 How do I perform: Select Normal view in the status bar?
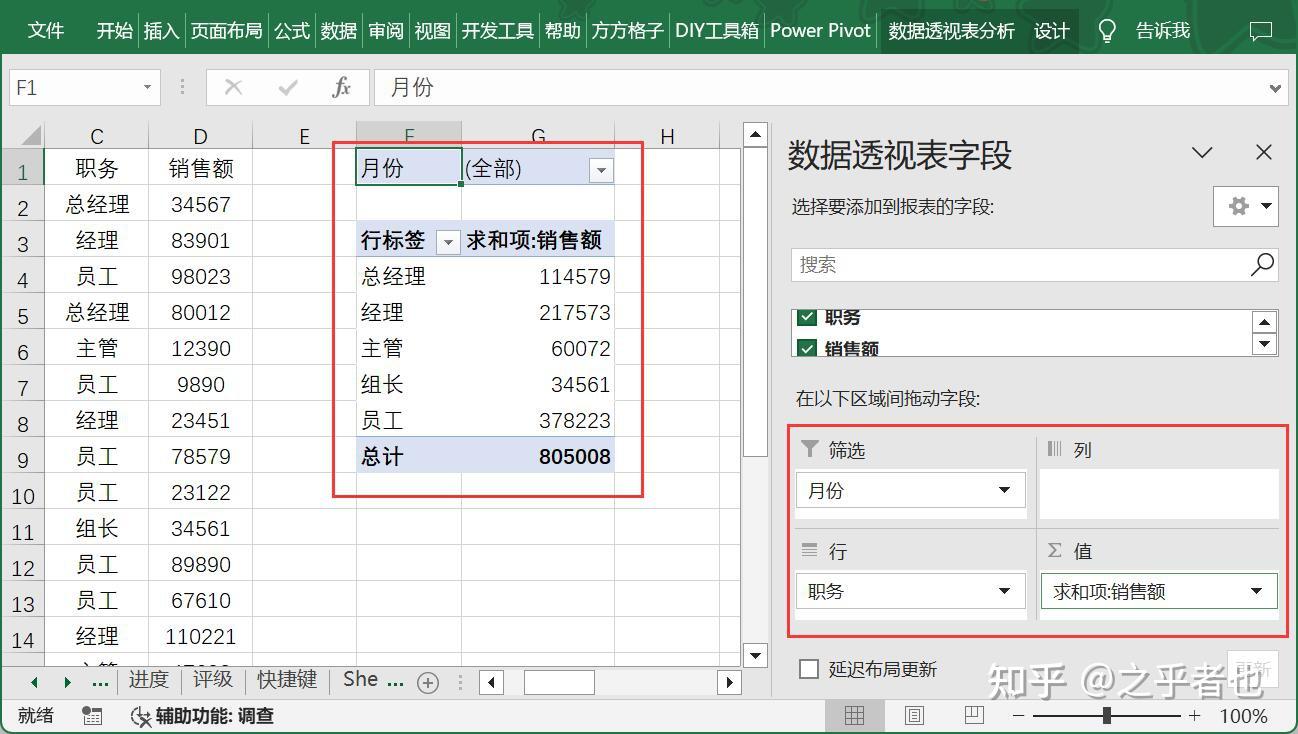854,715
